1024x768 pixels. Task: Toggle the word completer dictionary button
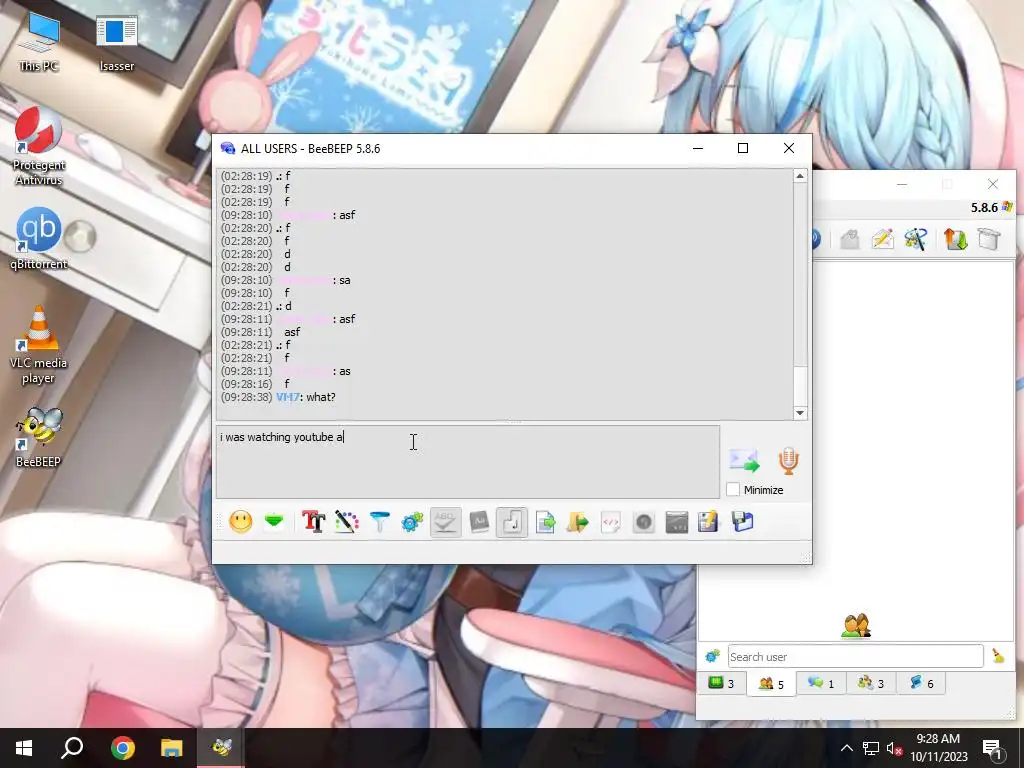pos(479,522)
